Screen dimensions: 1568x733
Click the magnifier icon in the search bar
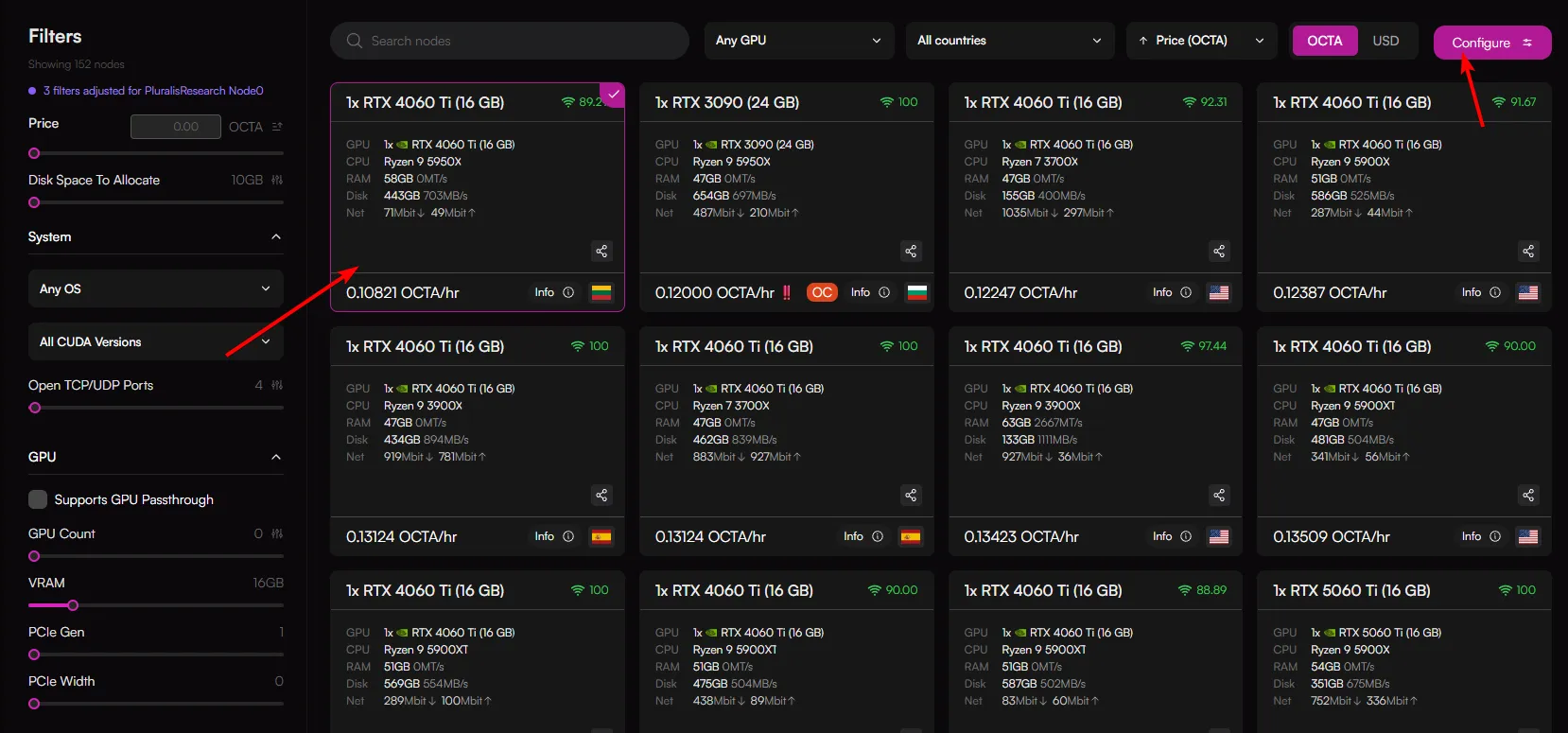pos(355,41)
